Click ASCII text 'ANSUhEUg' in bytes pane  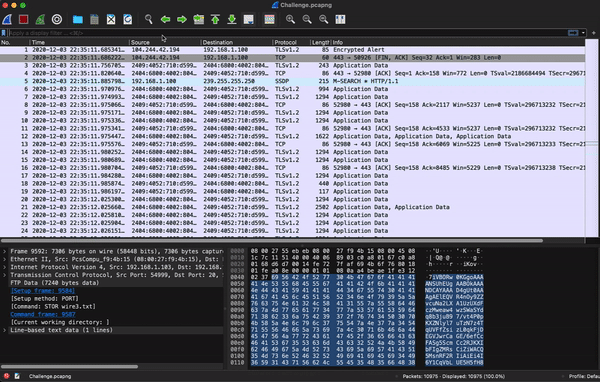439,283
